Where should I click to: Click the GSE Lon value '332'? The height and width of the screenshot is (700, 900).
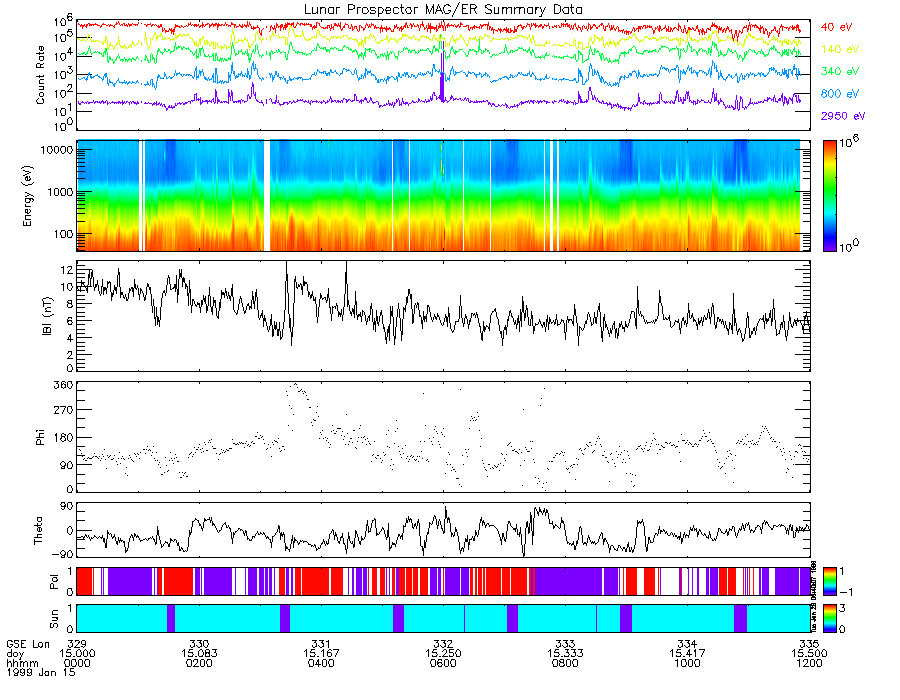tap(443, 644)
